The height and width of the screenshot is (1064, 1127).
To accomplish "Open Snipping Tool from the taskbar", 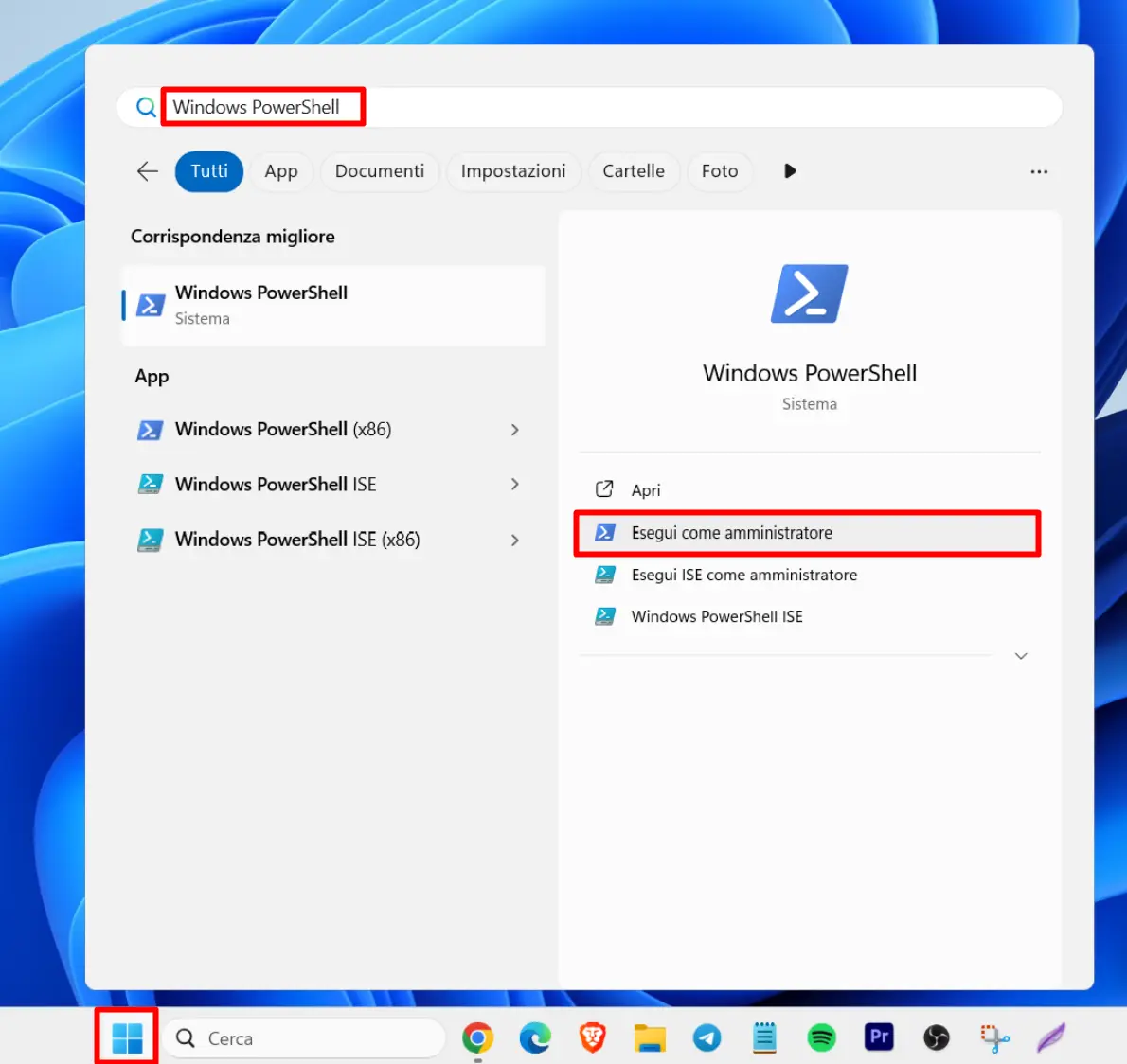I will (994, 1038).
